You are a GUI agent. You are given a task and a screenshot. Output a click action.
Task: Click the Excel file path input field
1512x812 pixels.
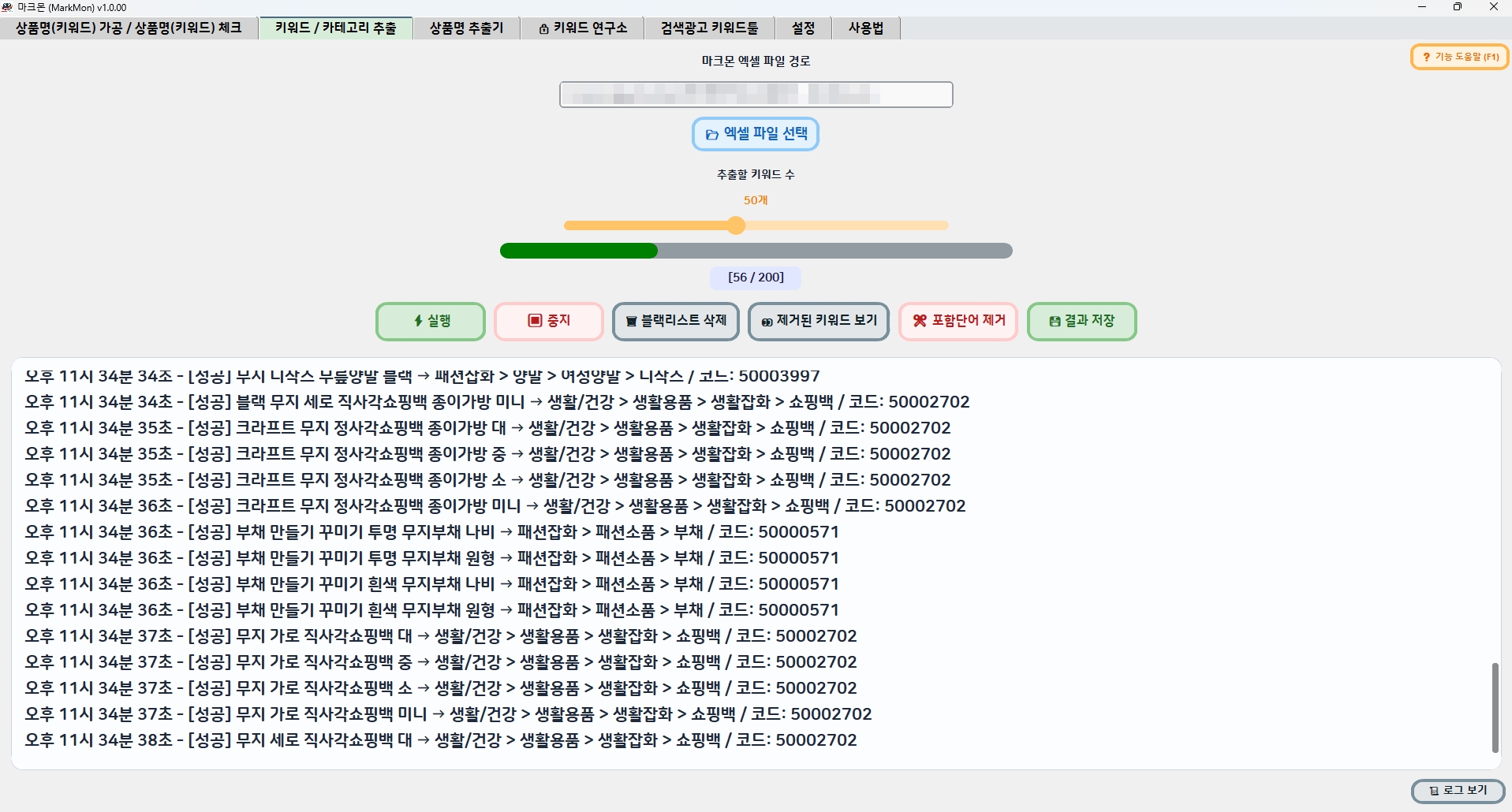click(755, 95)
